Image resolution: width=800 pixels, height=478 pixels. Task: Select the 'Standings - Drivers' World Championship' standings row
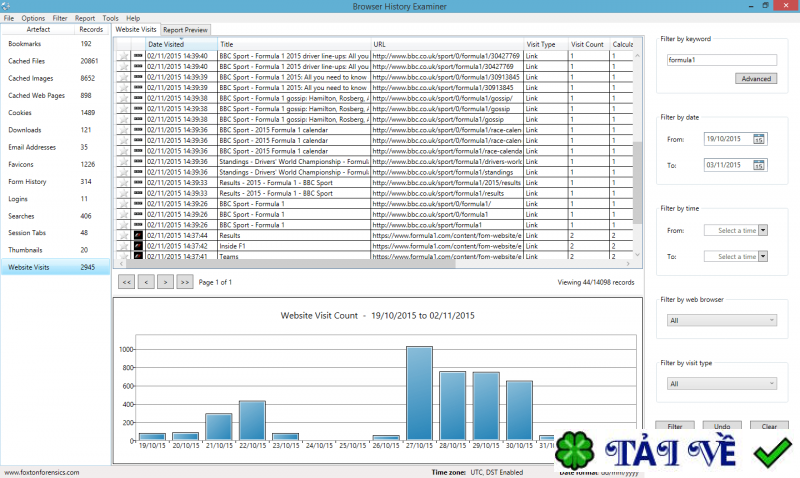[375, 172]
